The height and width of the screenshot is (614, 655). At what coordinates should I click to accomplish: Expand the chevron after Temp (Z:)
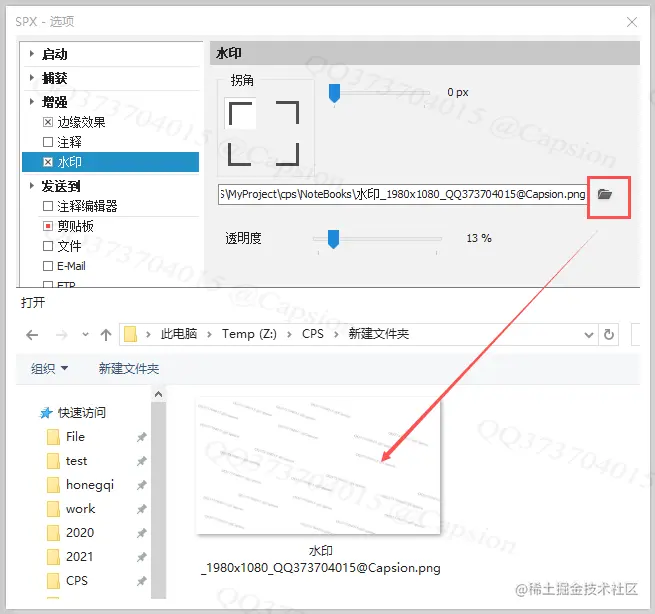(289, 335)
